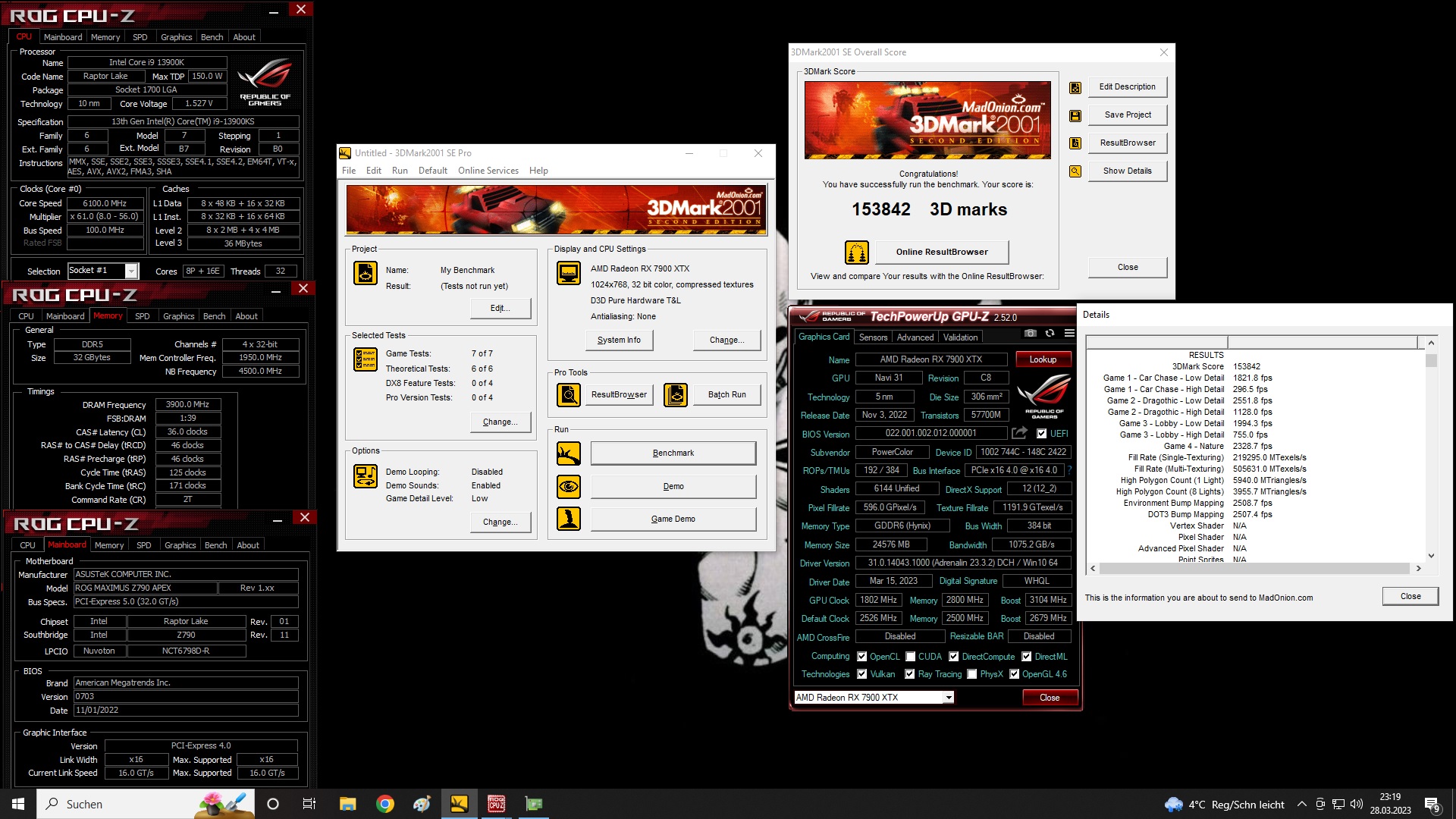Screen dimensions: 1456x819
Task: Click the CPU-Z taskbar icon
Action: pyautogui.click(x=496, y=804)
